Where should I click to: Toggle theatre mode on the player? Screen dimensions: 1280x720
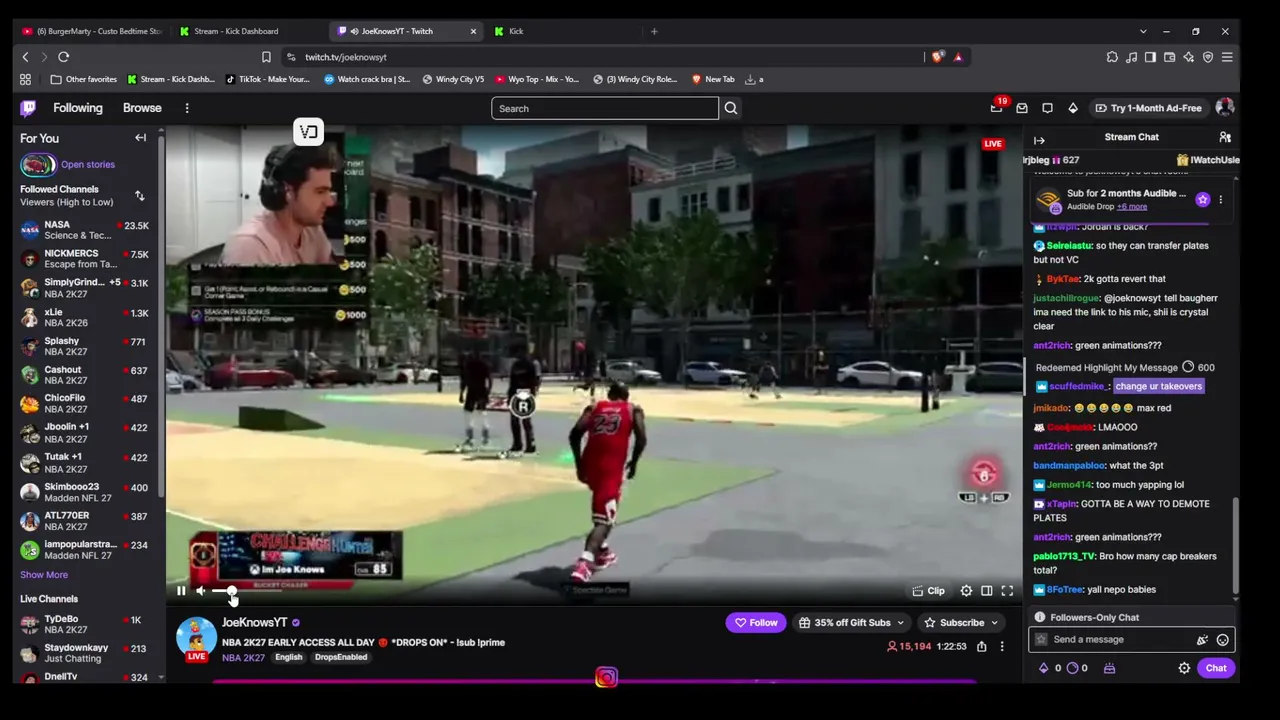point(987,591)
